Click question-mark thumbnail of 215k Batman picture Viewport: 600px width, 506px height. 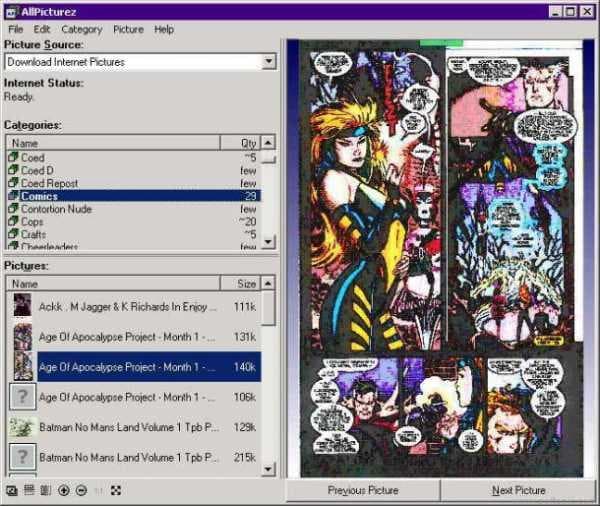pyautogui.click(x=23, y=457)
